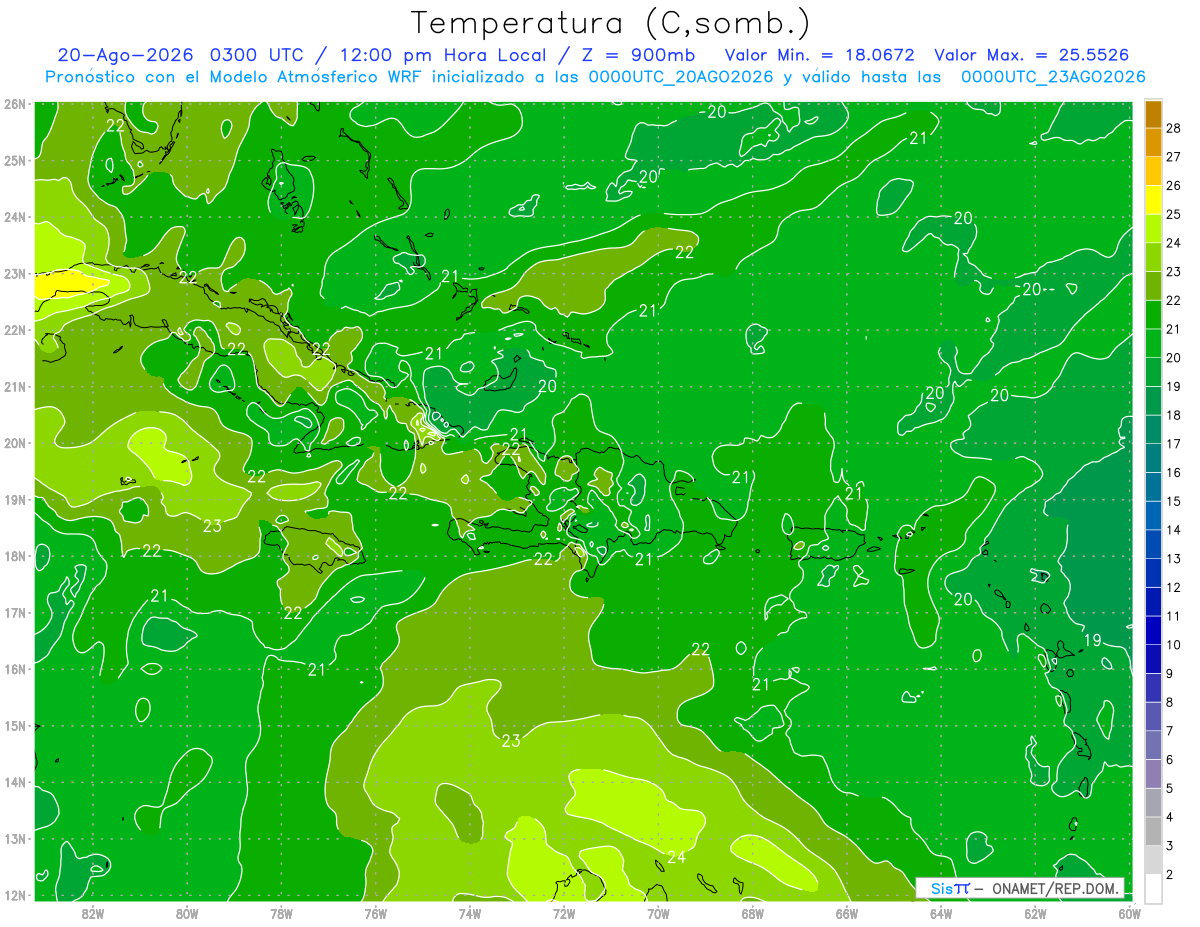The image size is (1200, 927).
Task: Click the 14N latitude axis label
Action: coord(15,782)
